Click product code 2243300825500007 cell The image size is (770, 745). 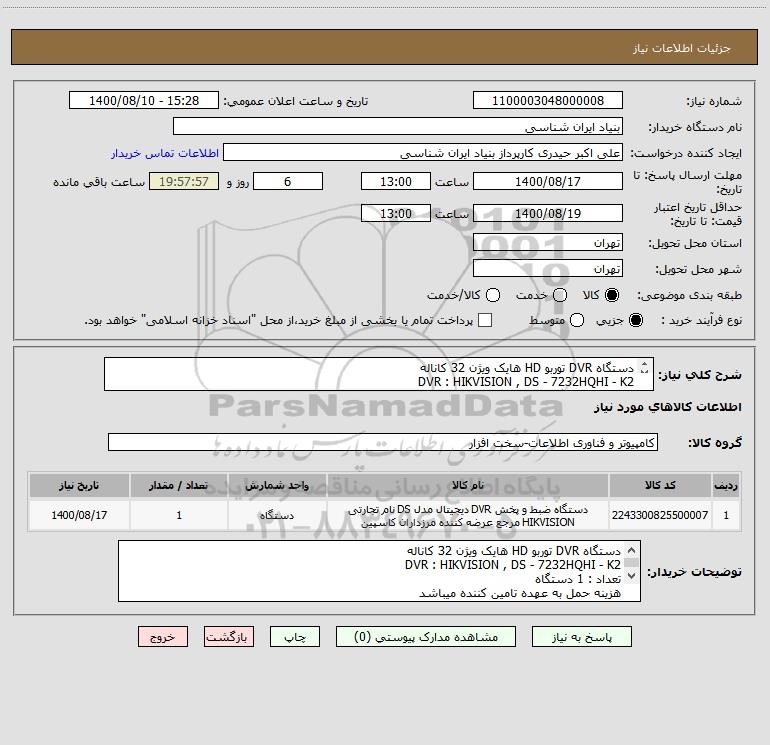[x=660, y=515]
